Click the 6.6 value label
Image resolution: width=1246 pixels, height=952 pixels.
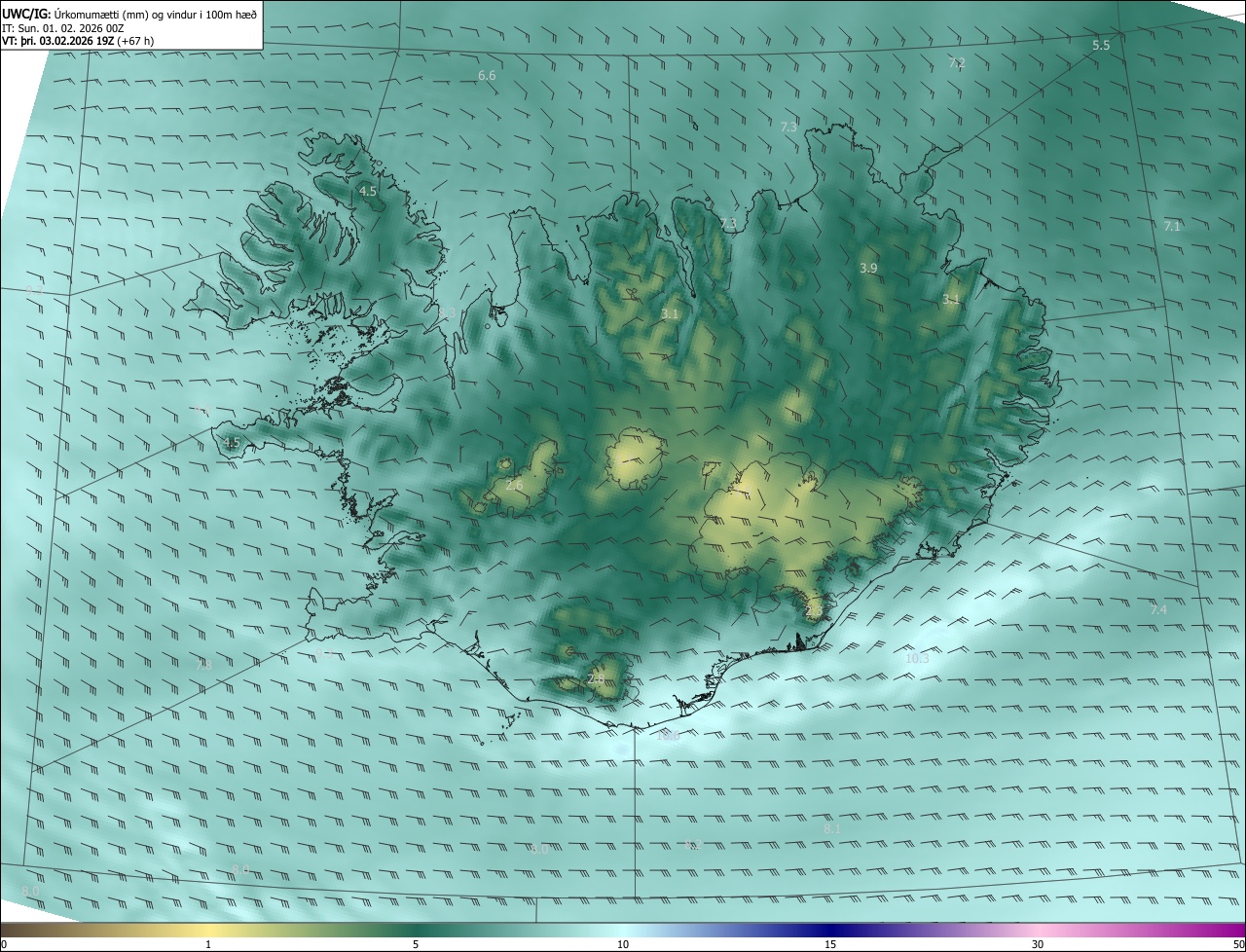pos(487,75)
